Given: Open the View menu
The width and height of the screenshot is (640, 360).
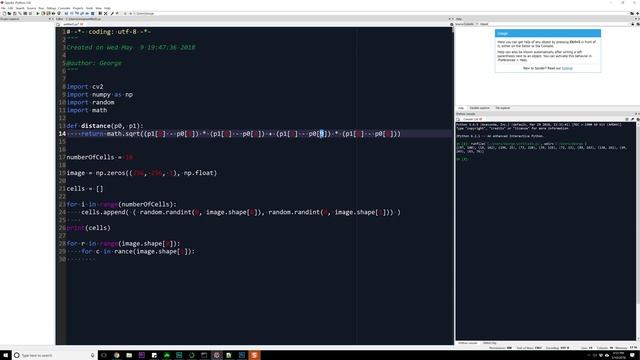Looking at the screenshot, I should click(98, 8).
